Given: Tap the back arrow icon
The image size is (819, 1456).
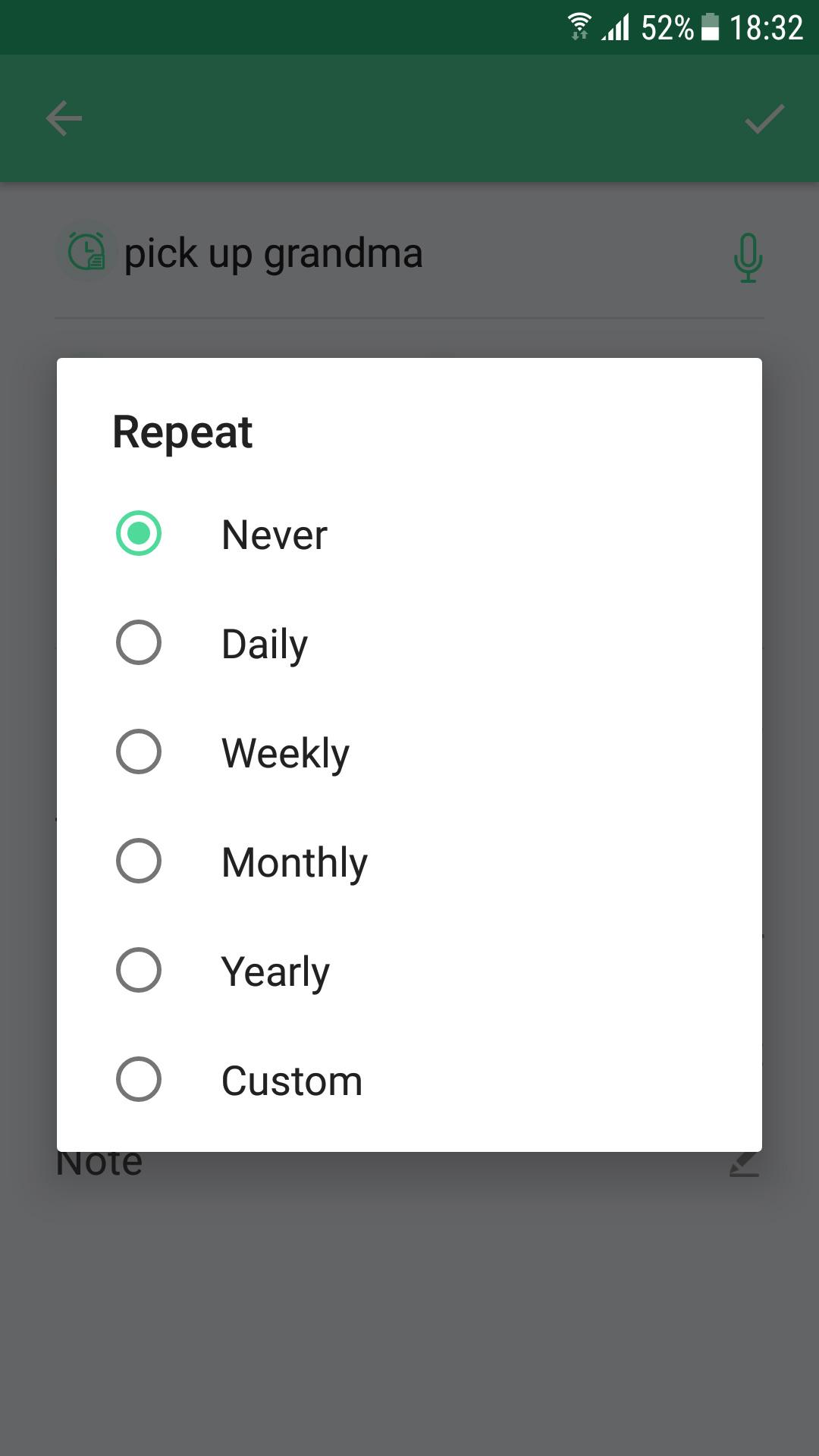Looking at the screenshot, I should tap(64, 118).
